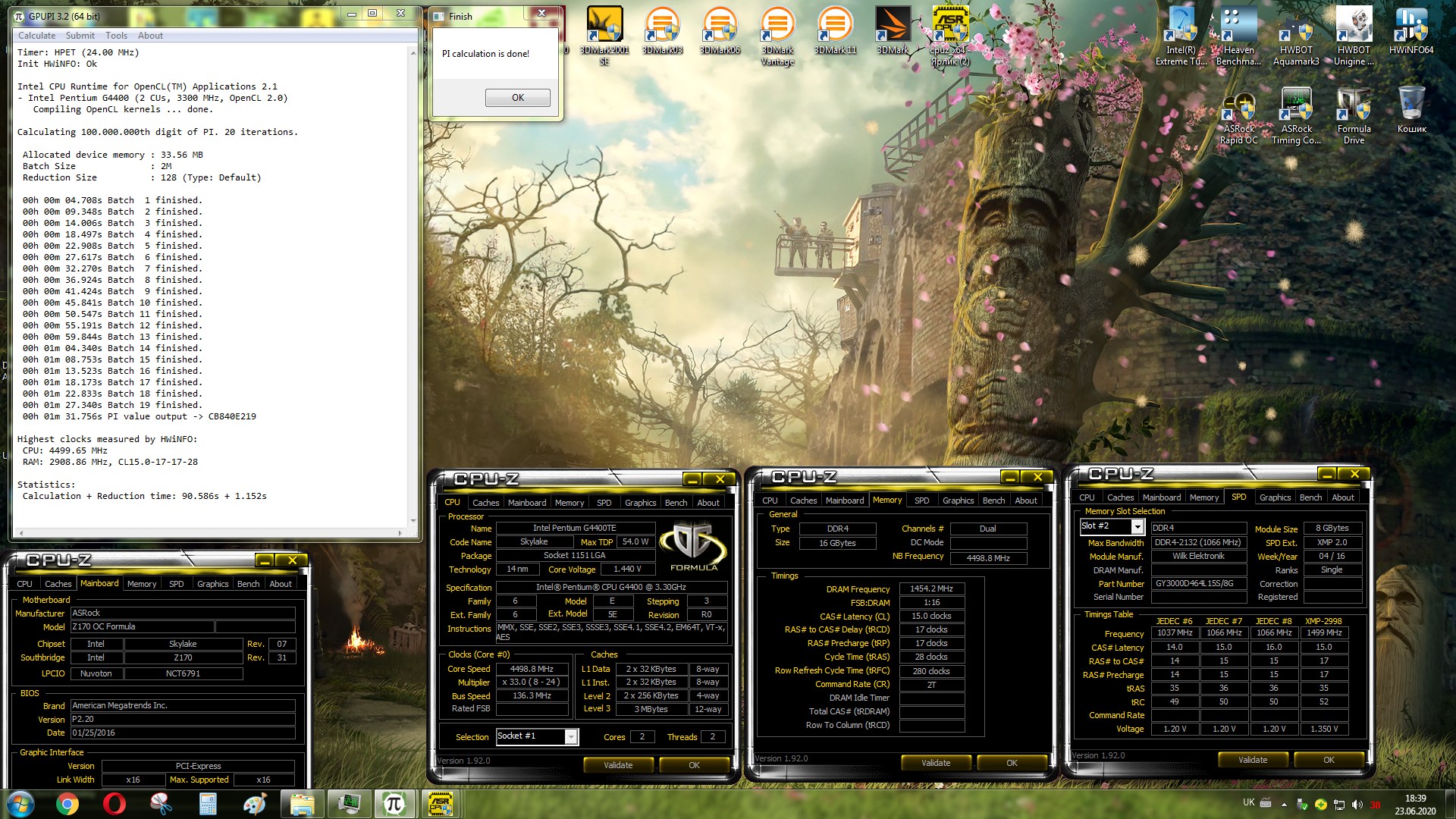Screen dimensions: 1456x819
Task: Click OK in the CPU-Z SPD window
Action: [1329, 760]
